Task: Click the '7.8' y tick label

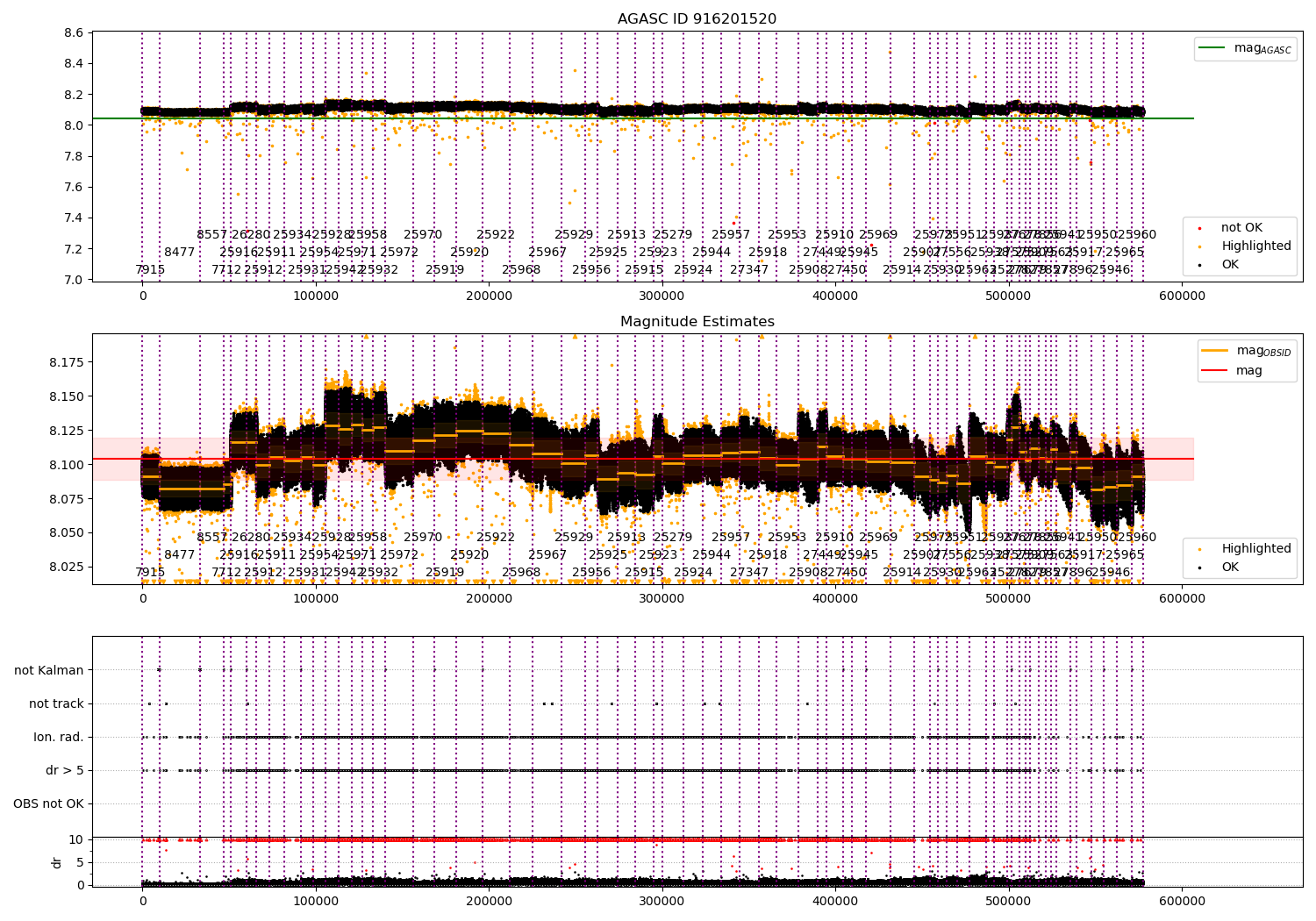Action: click(74, 156)
